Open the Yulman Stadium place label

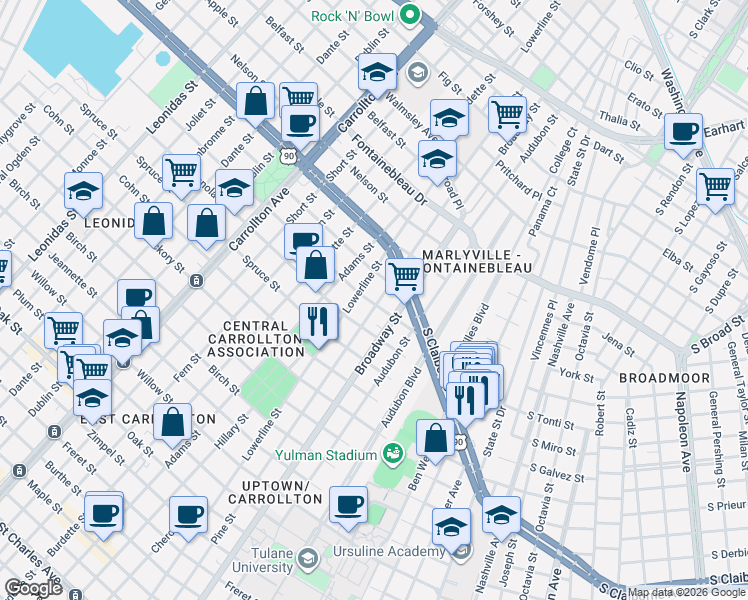pyautogui.click(x=326, y=455)
